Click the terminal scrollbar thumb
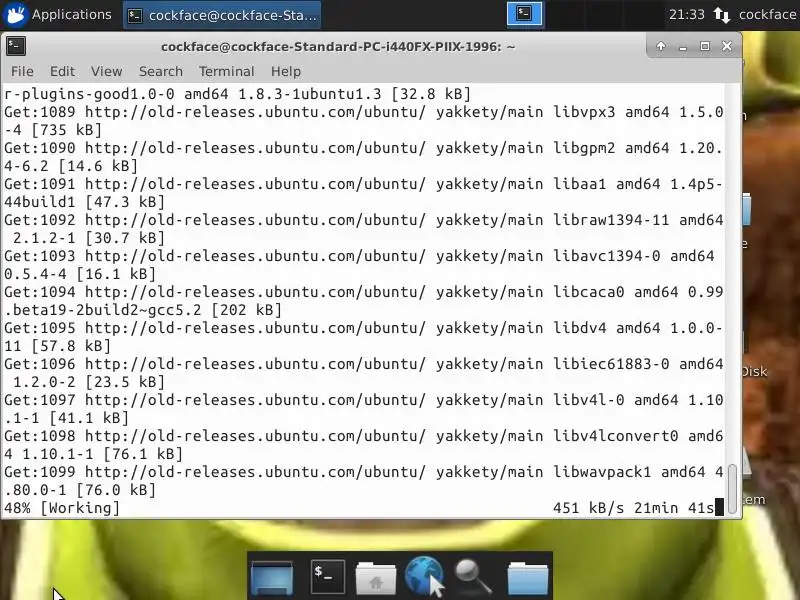Image resolution: width=800 pixels, height=600 pixels. pos(732,489)
